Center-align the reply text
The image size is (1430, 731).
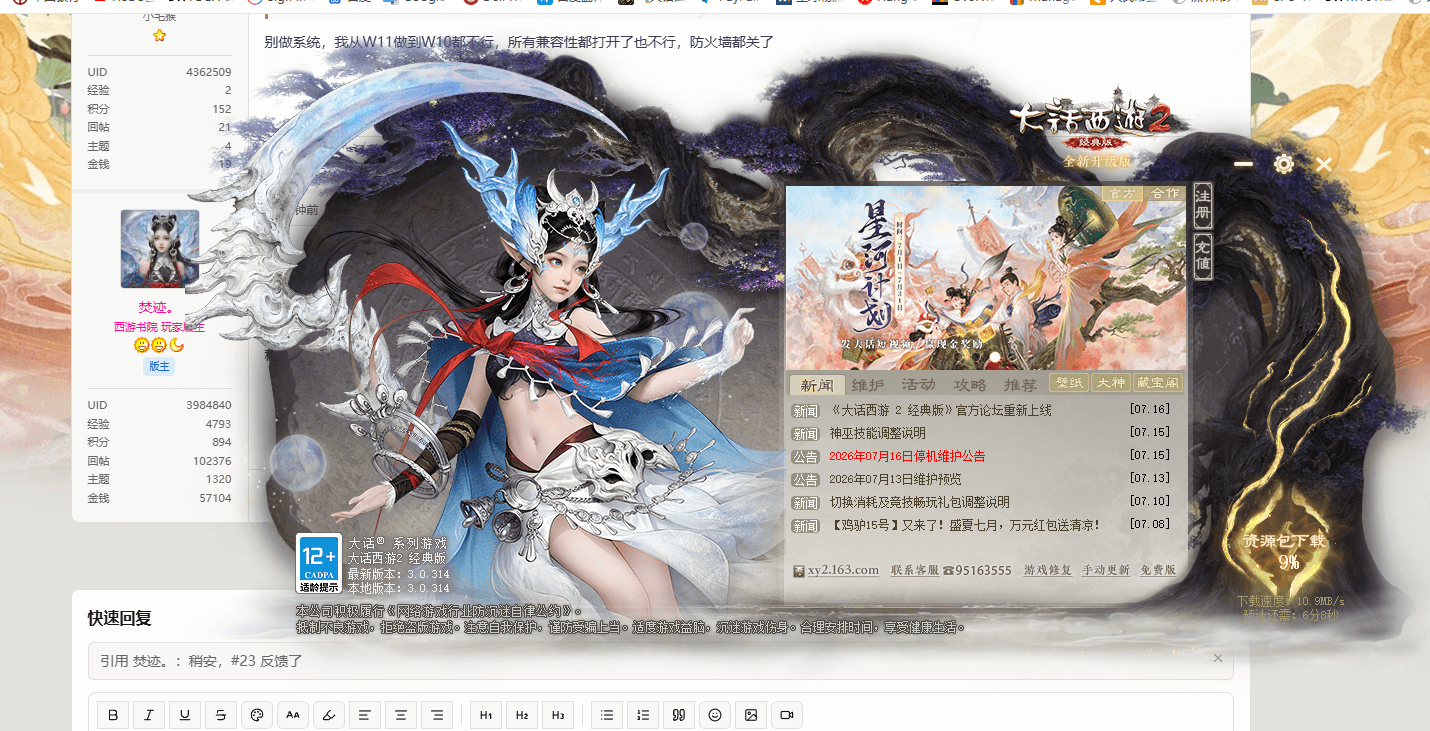coord(401,715)
